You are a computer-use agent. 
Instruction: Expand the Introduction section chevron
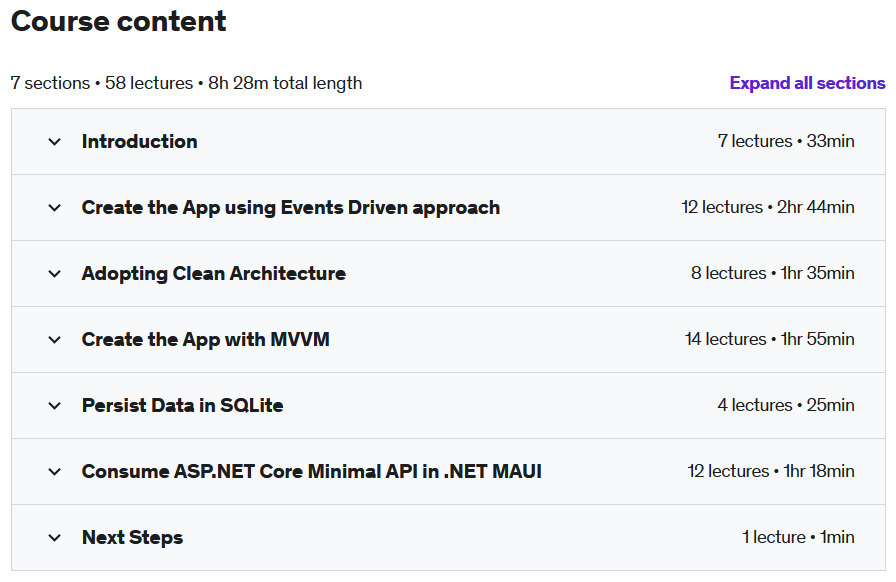54,142
